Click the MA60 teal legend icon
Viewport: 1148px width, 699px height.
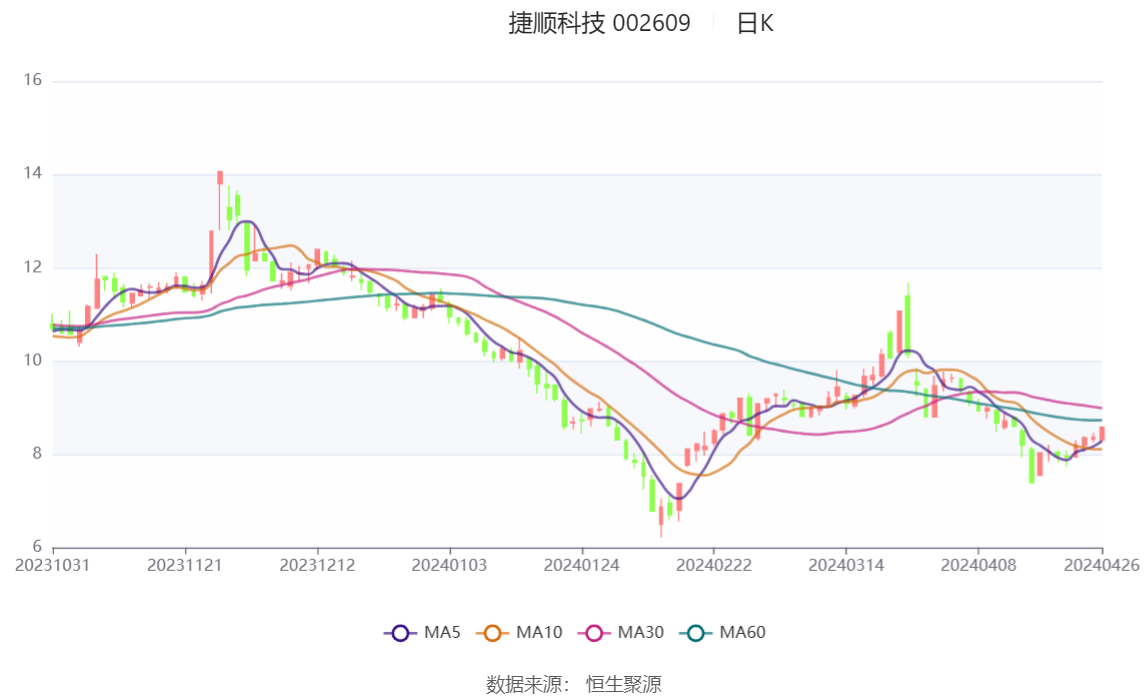point(696,633)
